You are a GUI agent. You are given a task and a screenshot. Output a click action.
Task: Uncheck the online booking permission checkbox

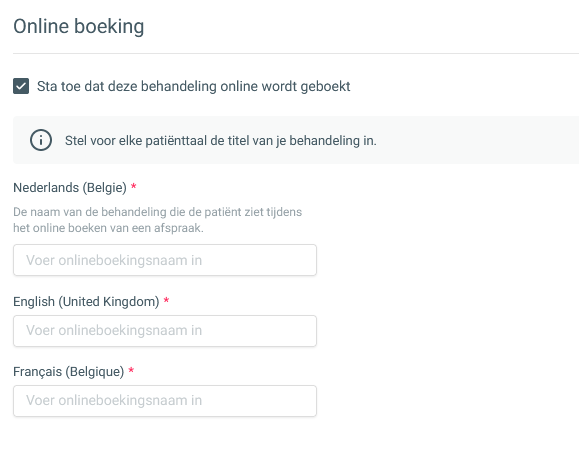click(21, 86)
